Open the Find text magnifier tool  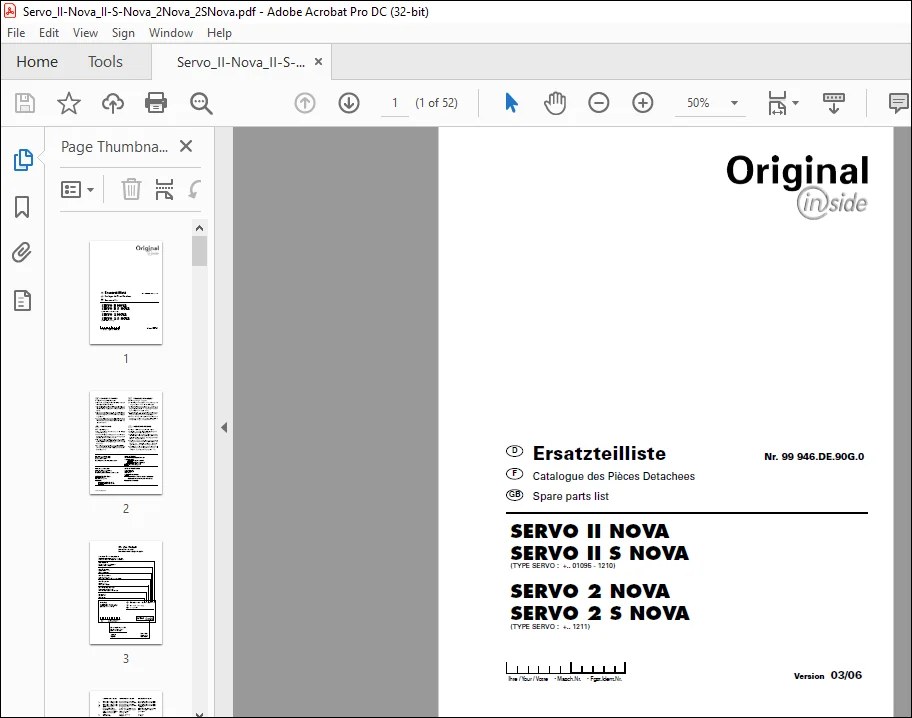point(201,103)
